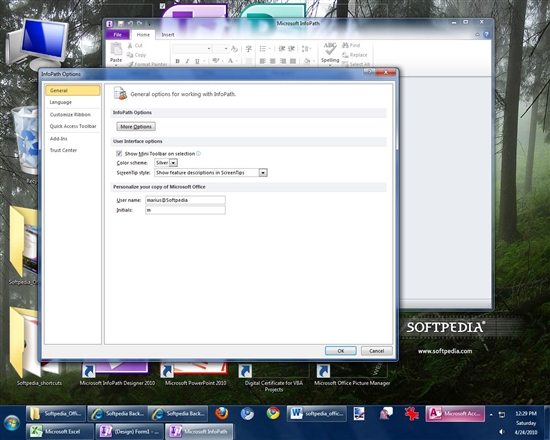
Task: Expand the Paste dropdown arrow below Paste
Action: (x=116, y=65)
